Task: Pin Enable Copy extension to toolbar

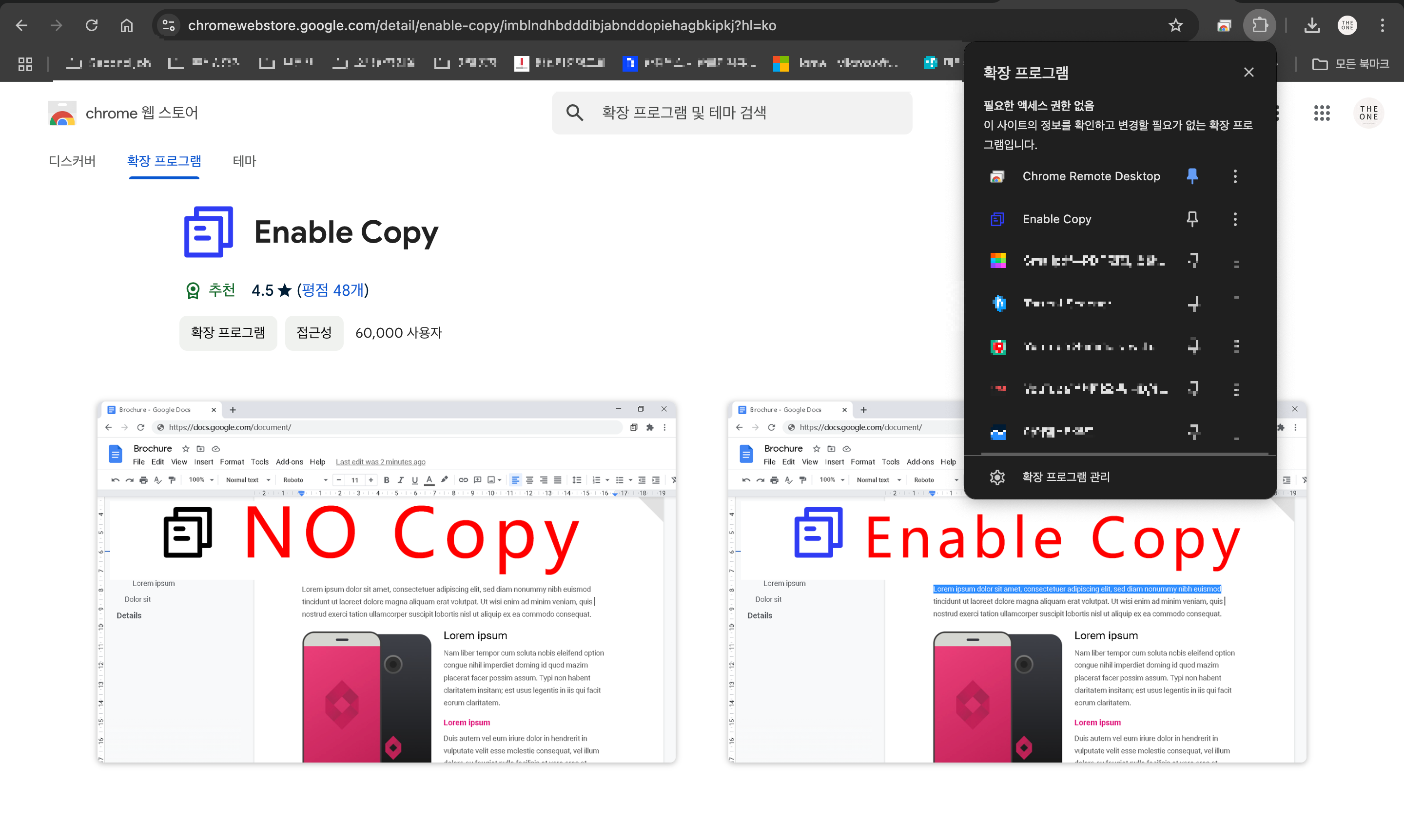Action: [x=1191, y=219]
